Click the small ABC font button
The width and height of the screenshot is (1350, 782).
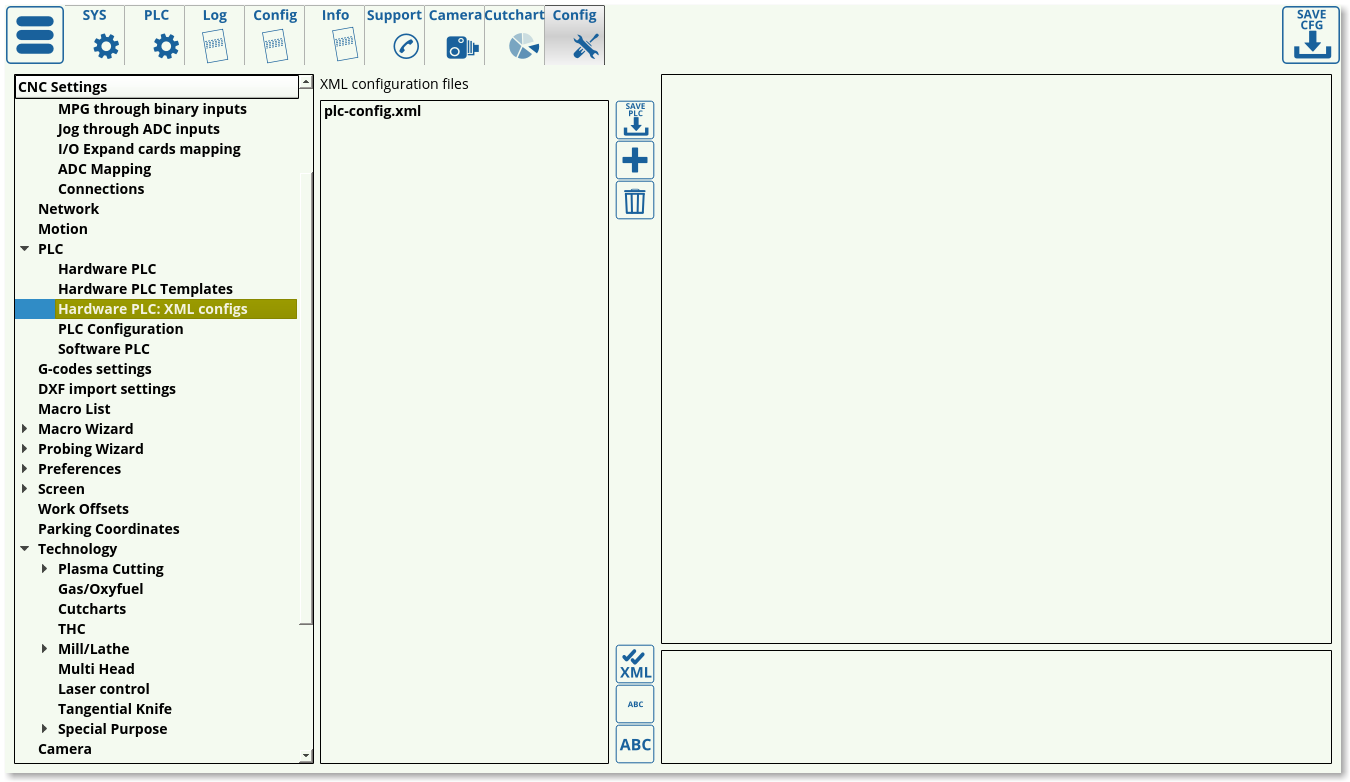pos(635,704)
